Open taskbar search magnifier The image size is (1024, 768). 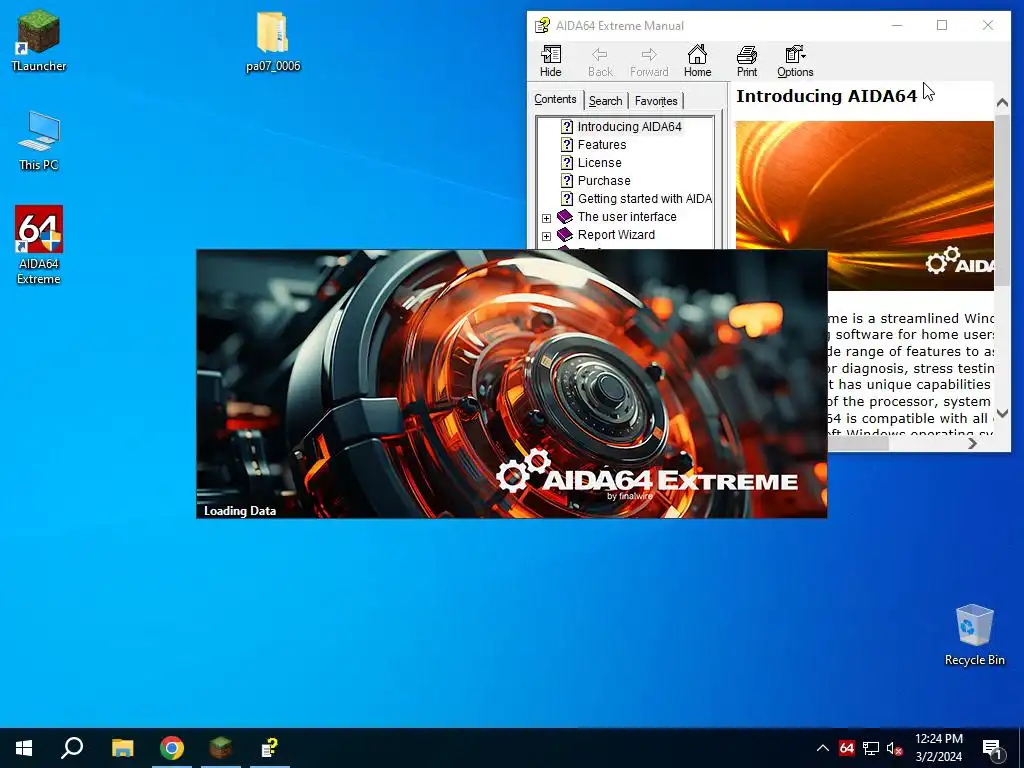coord(72,748)
